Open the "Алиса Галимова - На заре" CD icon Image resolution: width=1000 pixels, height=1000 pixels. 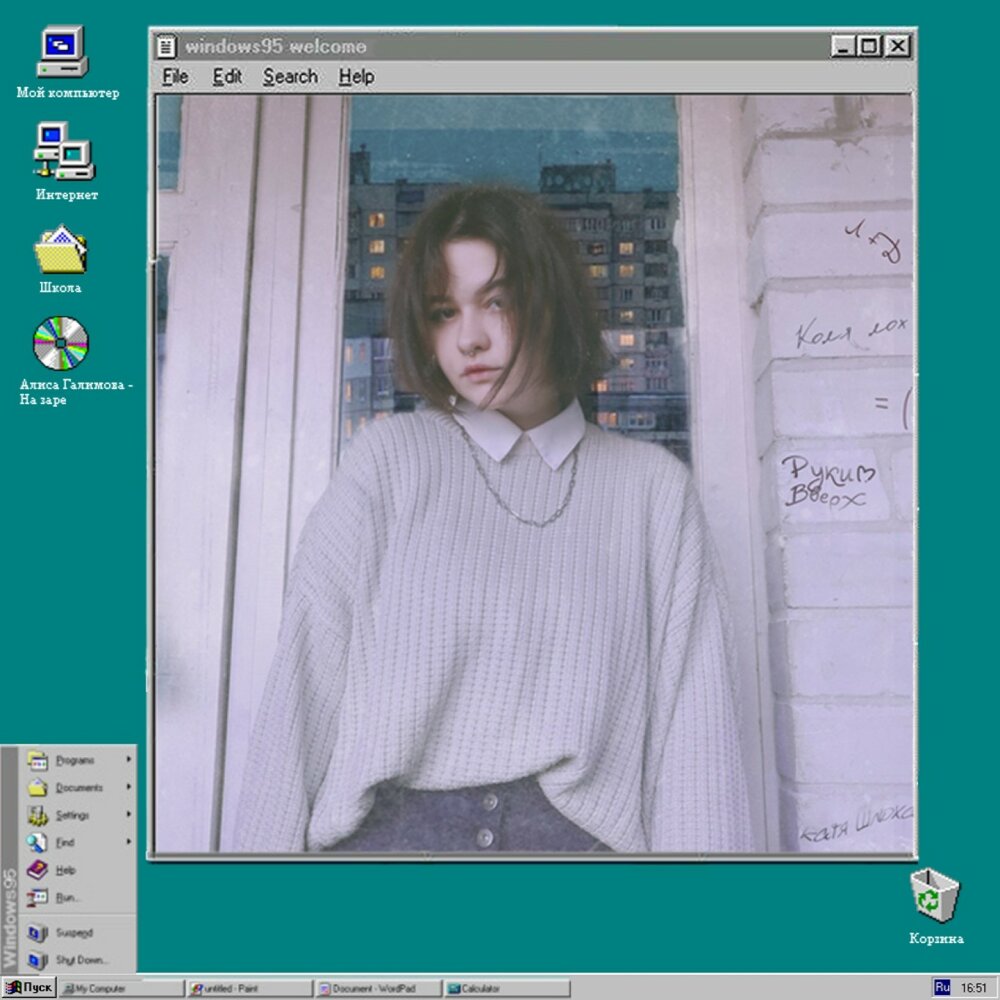(62, 345)
